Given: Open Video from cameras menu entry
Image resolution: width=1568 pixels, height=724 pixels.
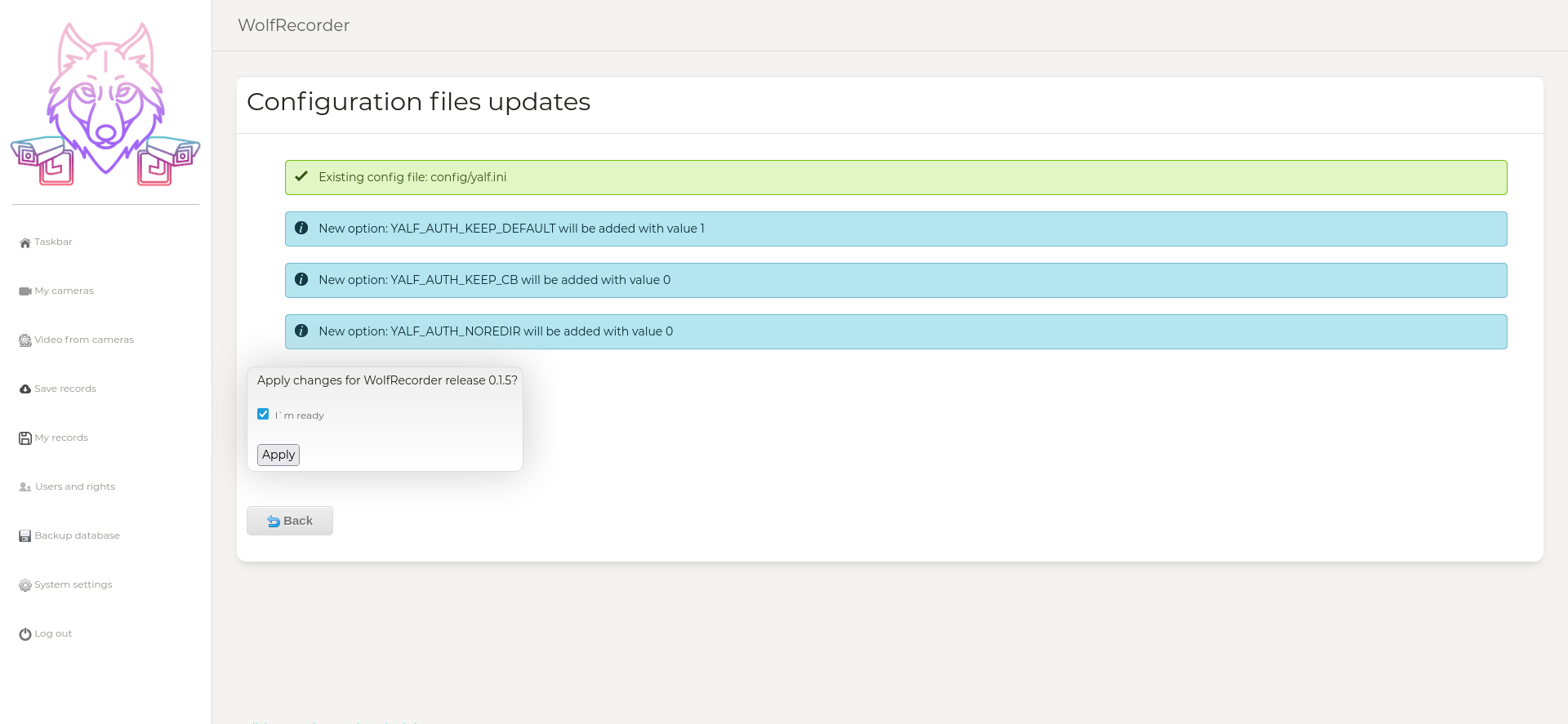Looking at the screenshot, I should tap(84, 340).
